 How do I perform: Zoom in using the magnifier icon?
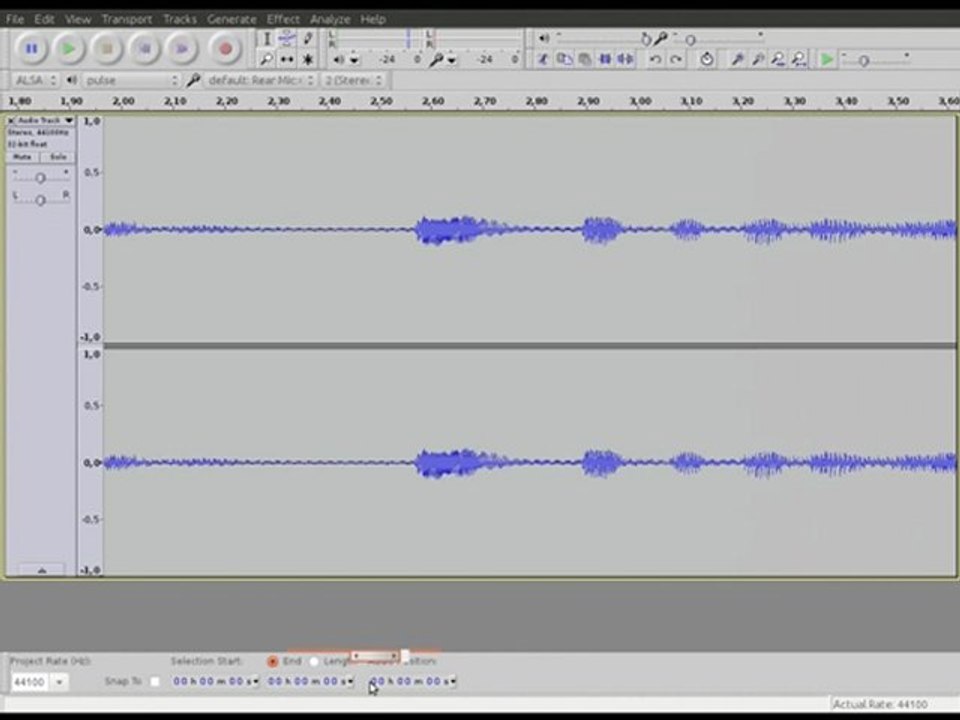(737, 59)
